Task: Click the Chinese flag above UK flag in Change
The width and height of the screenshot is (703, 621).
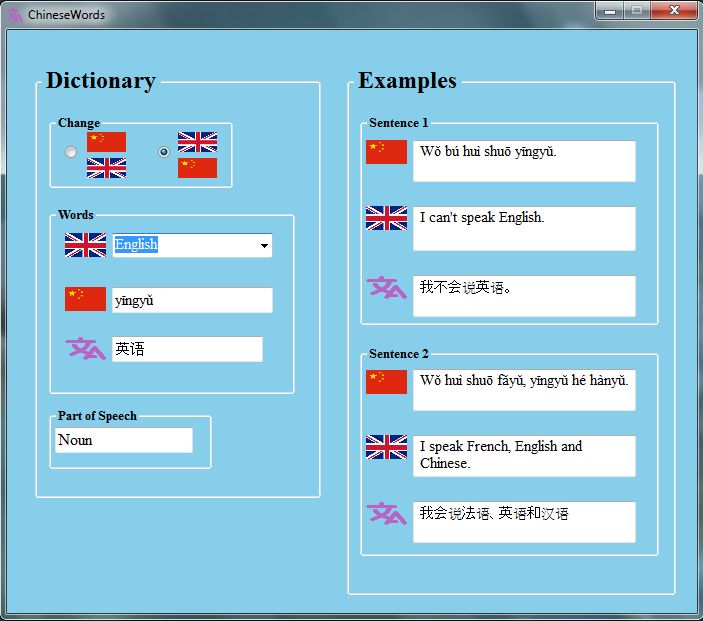Action: point(106,142)
